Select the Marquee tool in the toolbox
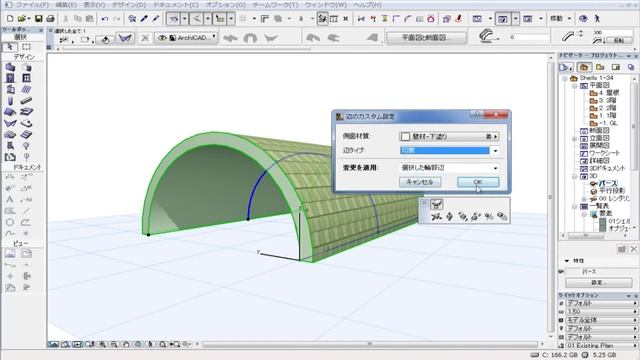Screen dimensions: 640x360 click(x=27, y=47)
